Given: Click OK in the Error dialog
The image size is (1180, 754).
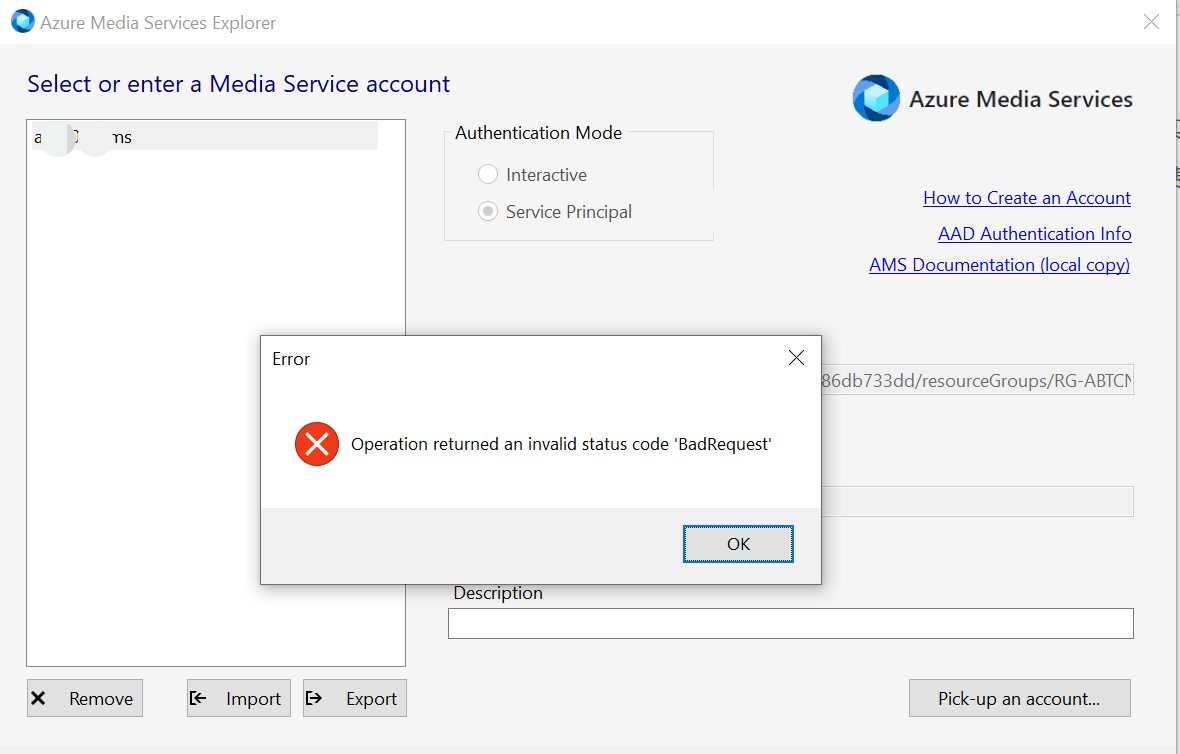Looking at the screenshot, I should click(x=738, y=544).
